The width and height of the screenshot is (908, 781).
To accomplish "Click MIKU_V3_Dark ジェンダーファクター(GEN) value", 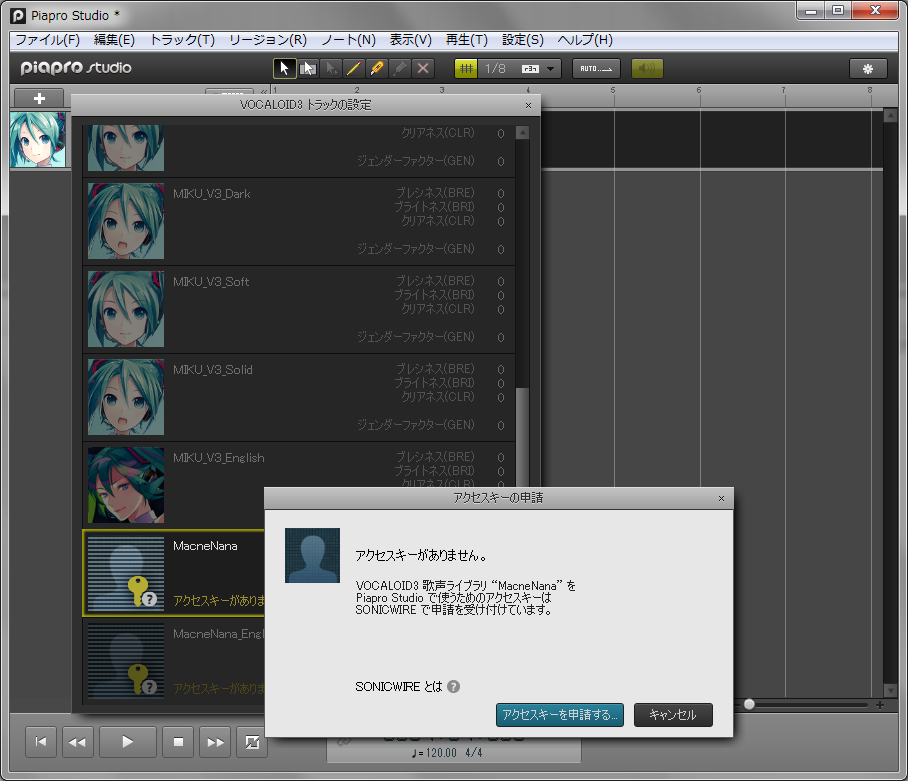I will 501,250.
